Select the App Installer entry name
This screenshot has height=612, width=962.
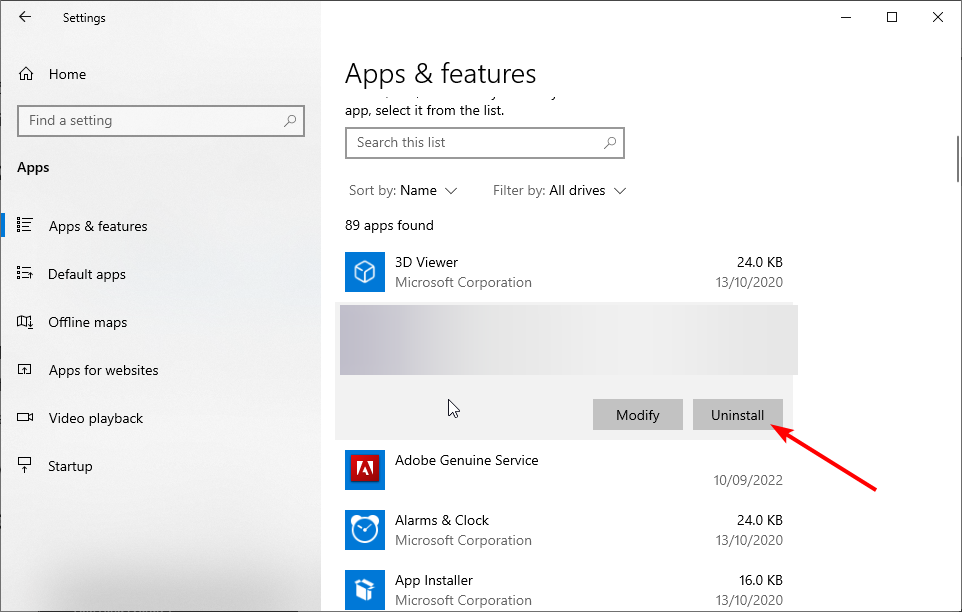pos(434,581)
